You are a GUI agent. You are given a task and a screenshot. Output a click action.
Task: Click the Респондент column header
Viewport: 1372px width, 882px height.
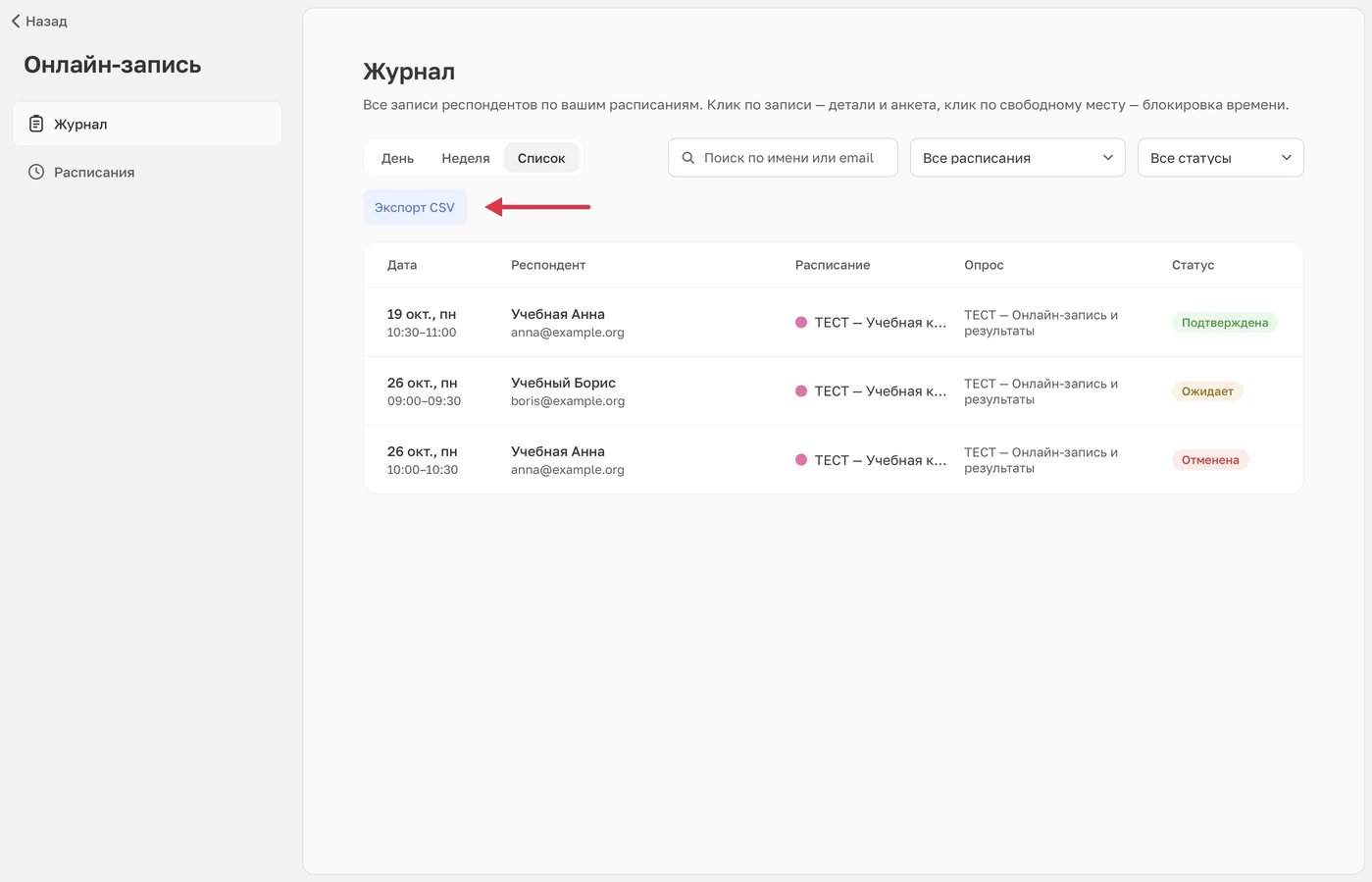click(548, 265)
